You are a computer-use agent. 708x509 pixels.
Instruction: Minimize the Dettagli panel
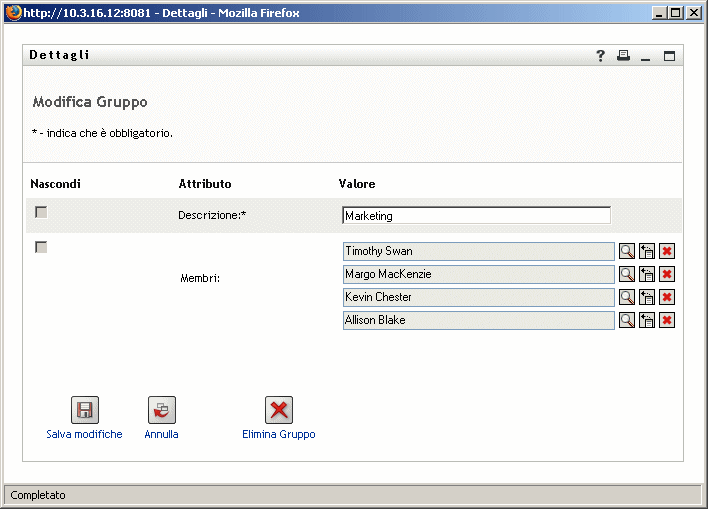[x=646, y=56]
